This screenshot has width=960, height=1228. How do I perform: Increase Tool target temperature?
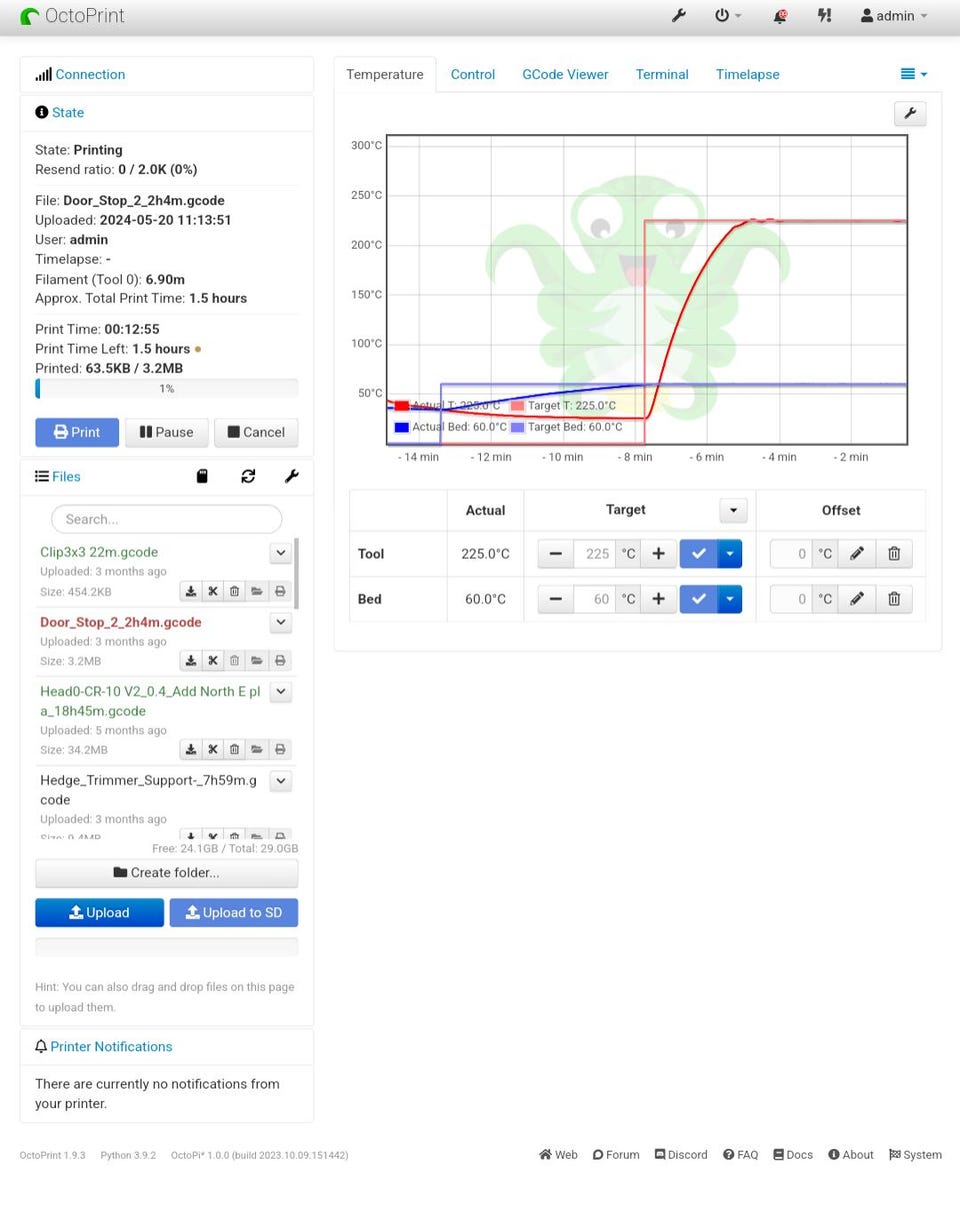[x=658, y=553]
